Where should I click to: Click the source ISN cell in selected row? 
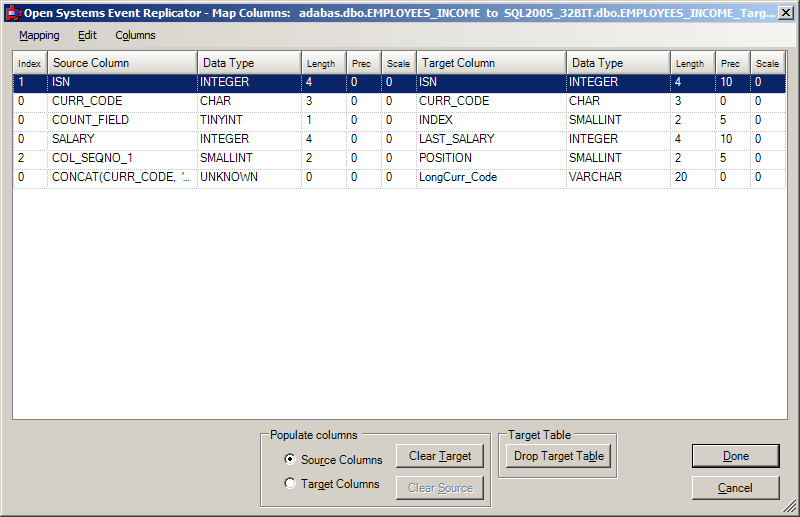122,82
